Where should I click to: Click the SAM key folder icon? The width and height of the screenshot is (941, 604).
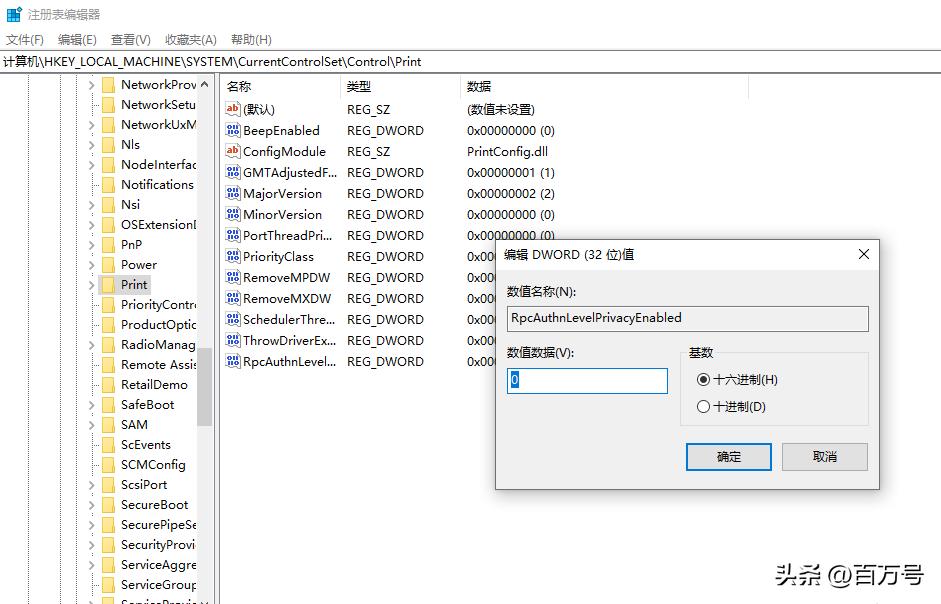click(x=107, y=424)
